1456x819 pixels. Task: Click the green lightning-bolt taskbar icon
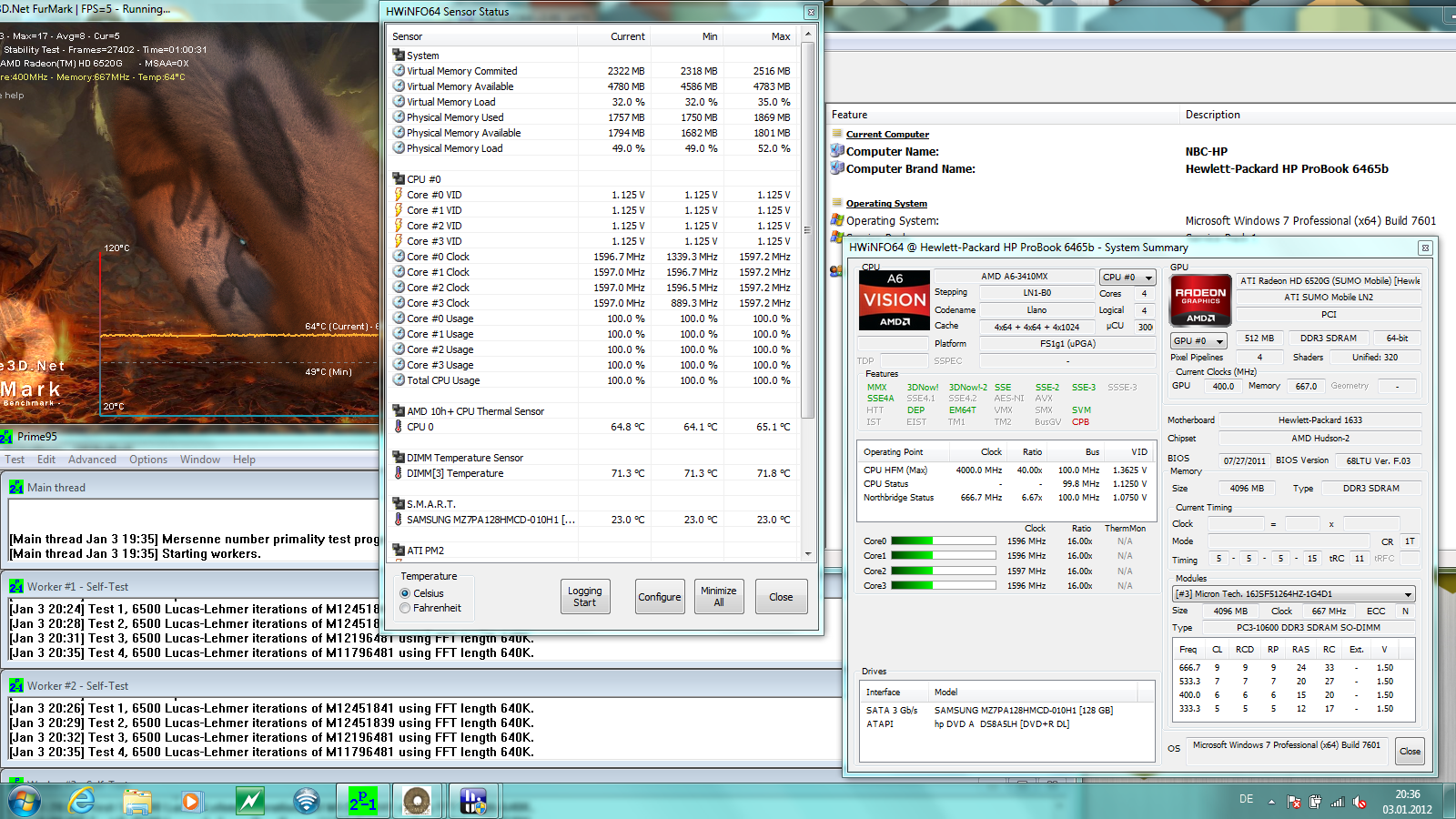(x=249, y=801)
